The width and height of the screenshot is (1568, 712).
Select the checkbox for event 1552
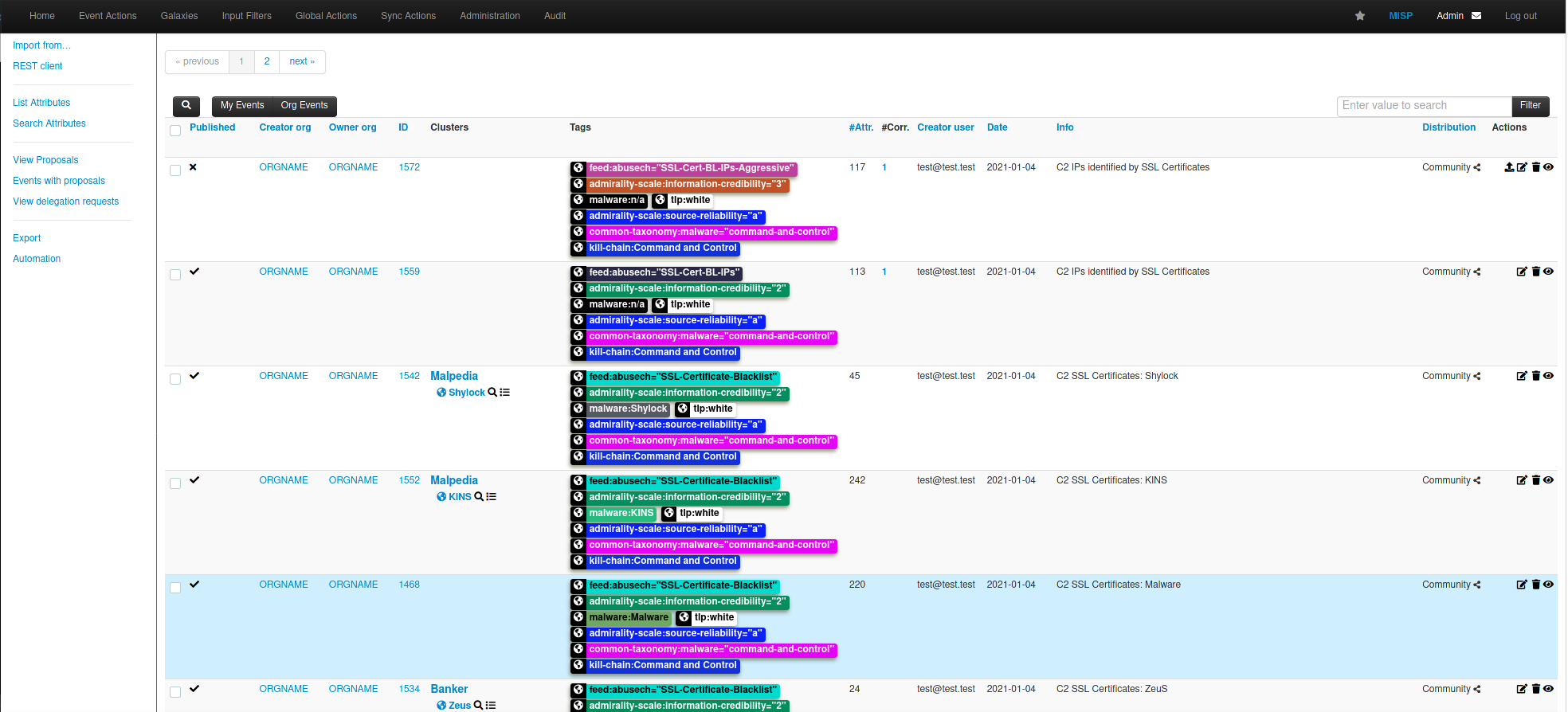[175, 483]
